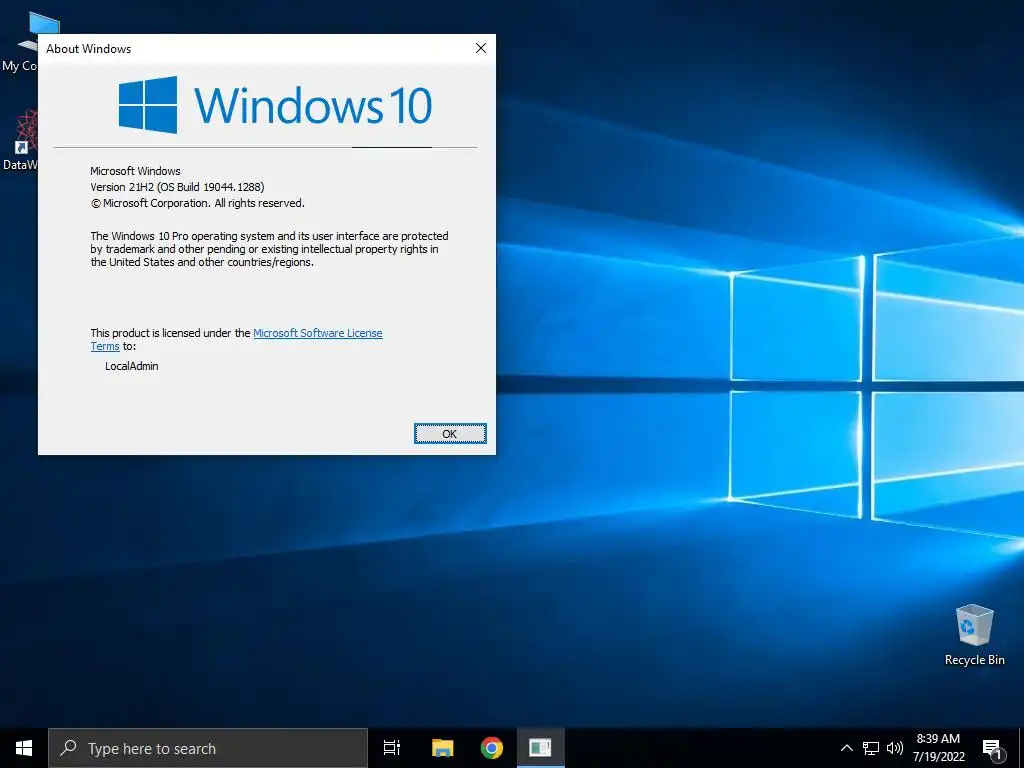Select the running winver taskbar app
Screen dimensions: 1024x768
541,748
